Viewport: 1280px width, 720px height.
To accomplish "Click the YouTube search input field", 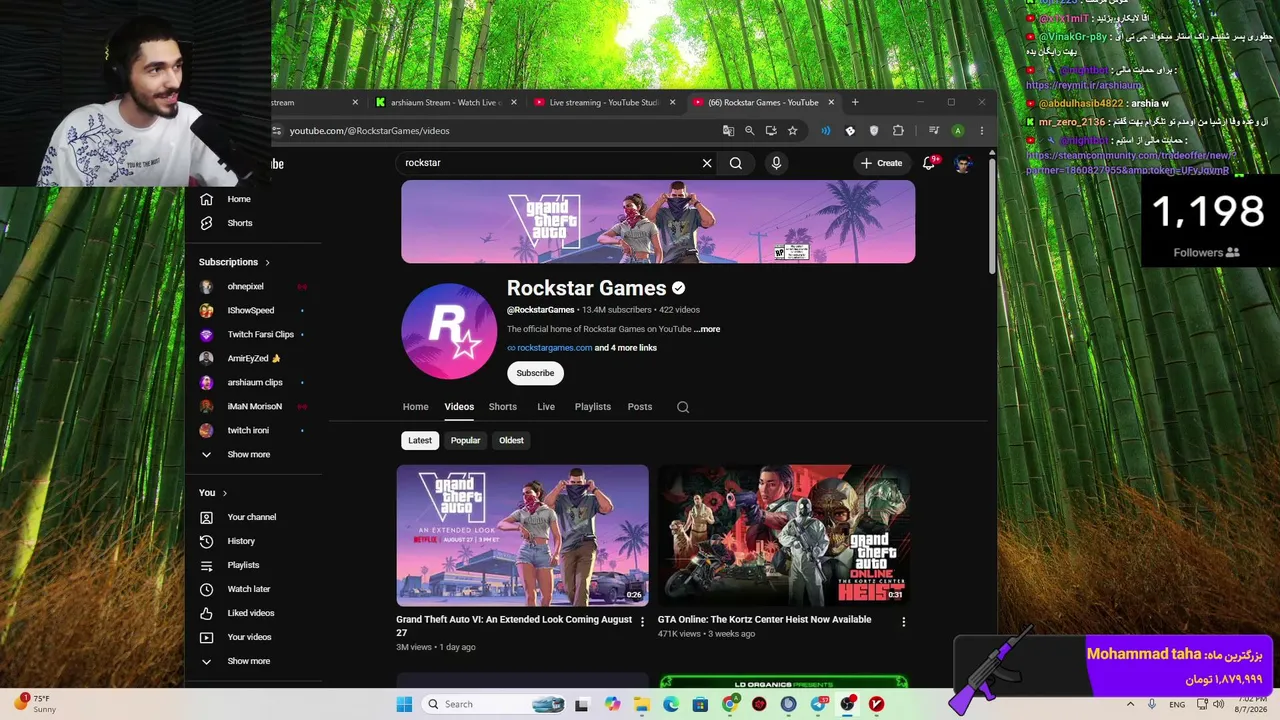I will tap(548, 163).
